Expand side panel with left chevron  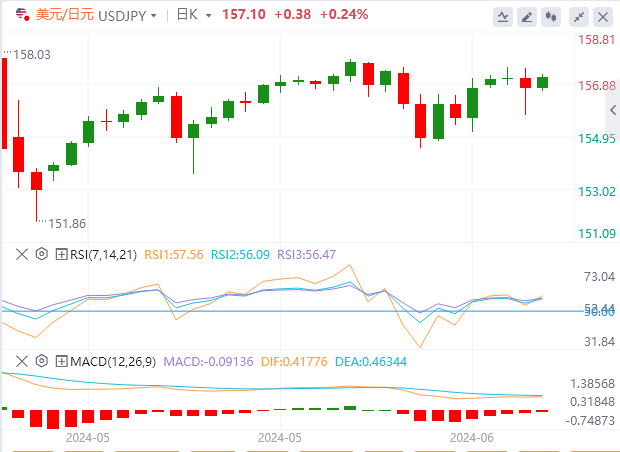[x=613, y=110]
